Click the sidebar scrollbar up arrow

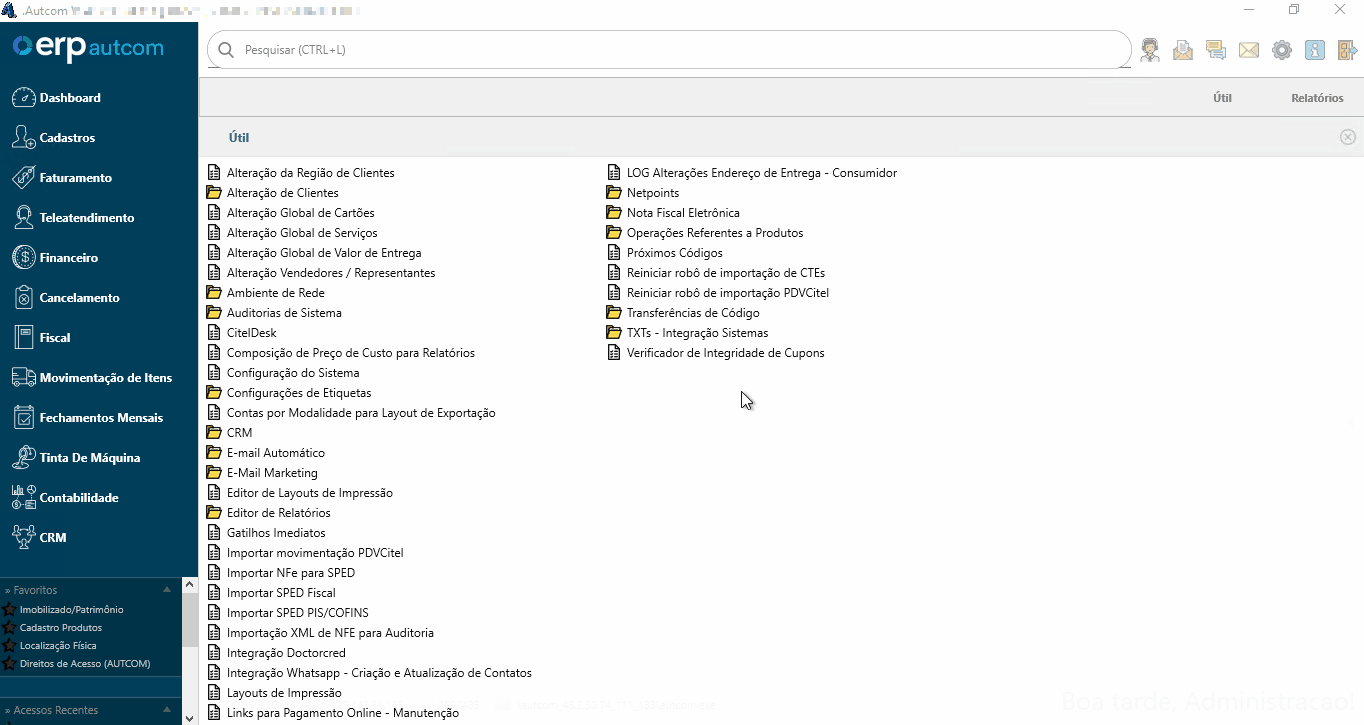[x=190, y=585]
